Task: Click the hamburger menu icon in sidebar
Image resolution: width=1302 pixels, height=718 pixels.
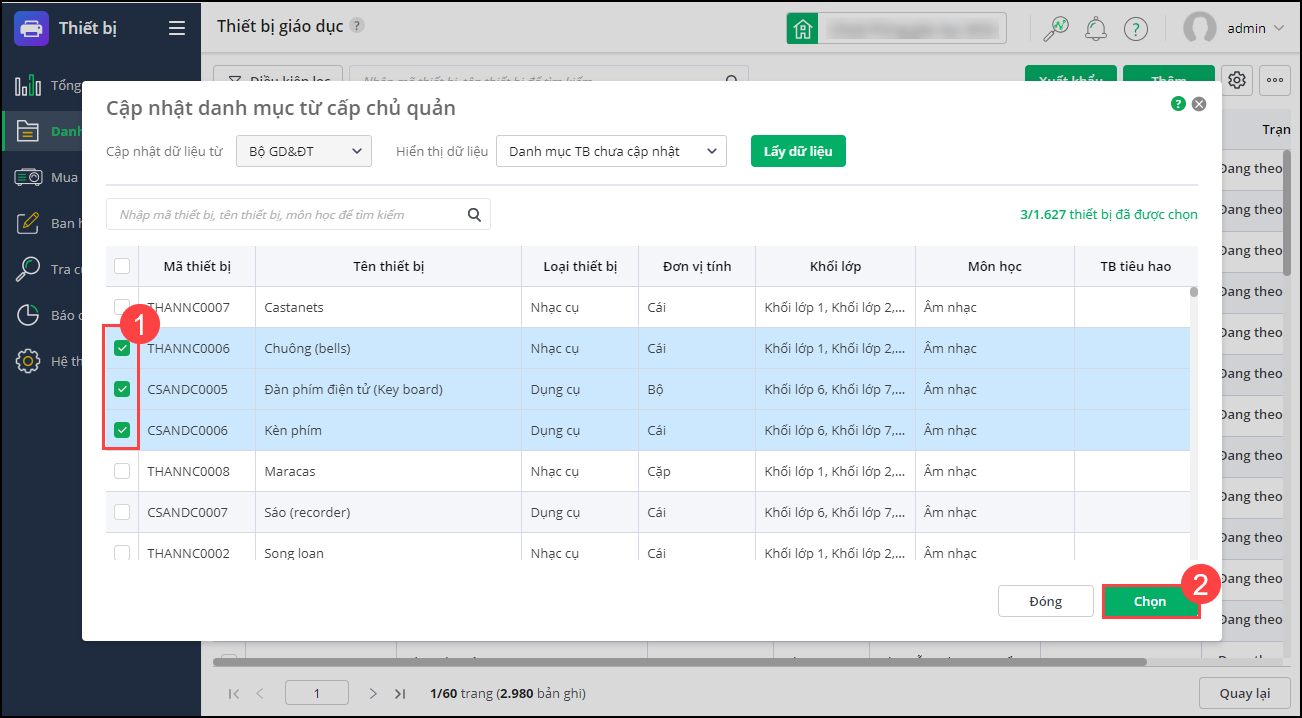Action: (177, 28)
